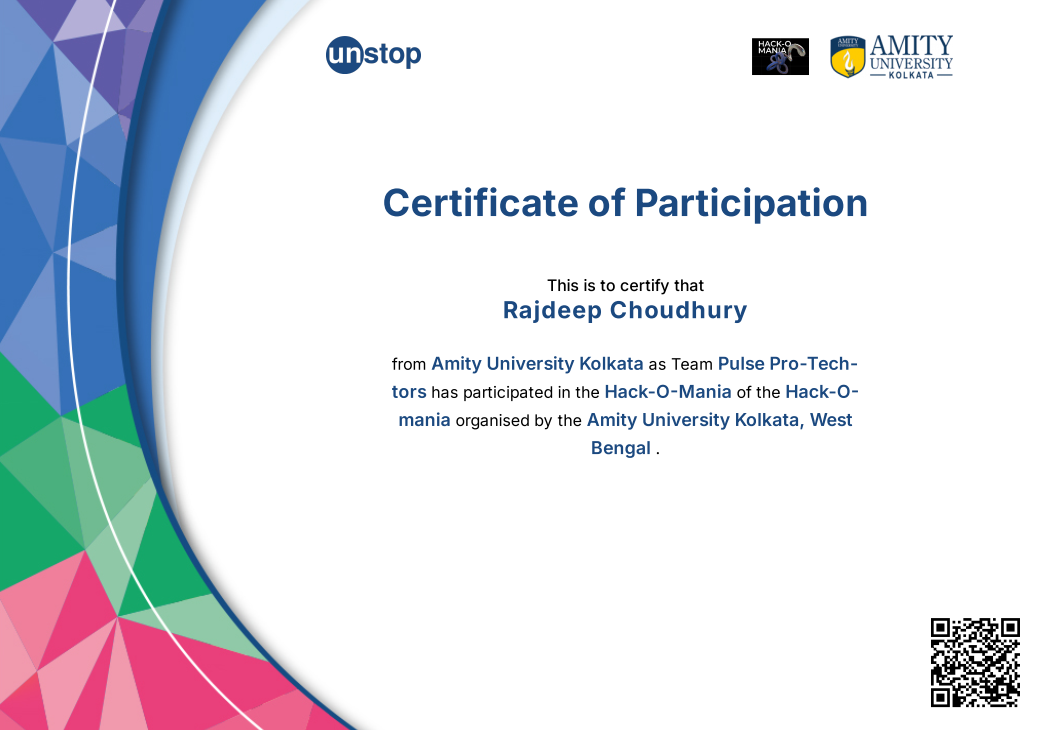Click 'This is to certify that' text

click(x=625, y=286)
